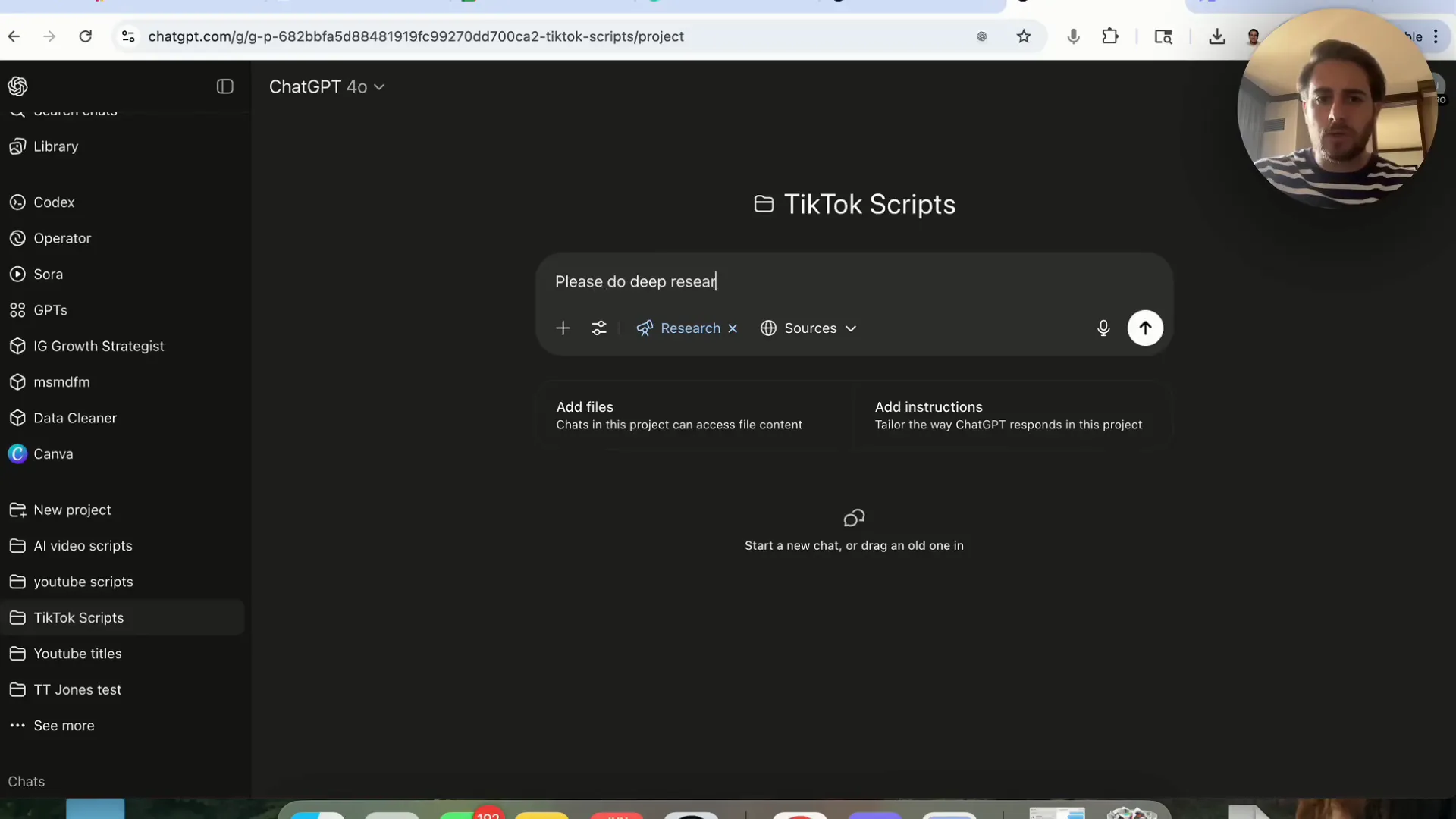Click into the prompt text field

(854, 282)
